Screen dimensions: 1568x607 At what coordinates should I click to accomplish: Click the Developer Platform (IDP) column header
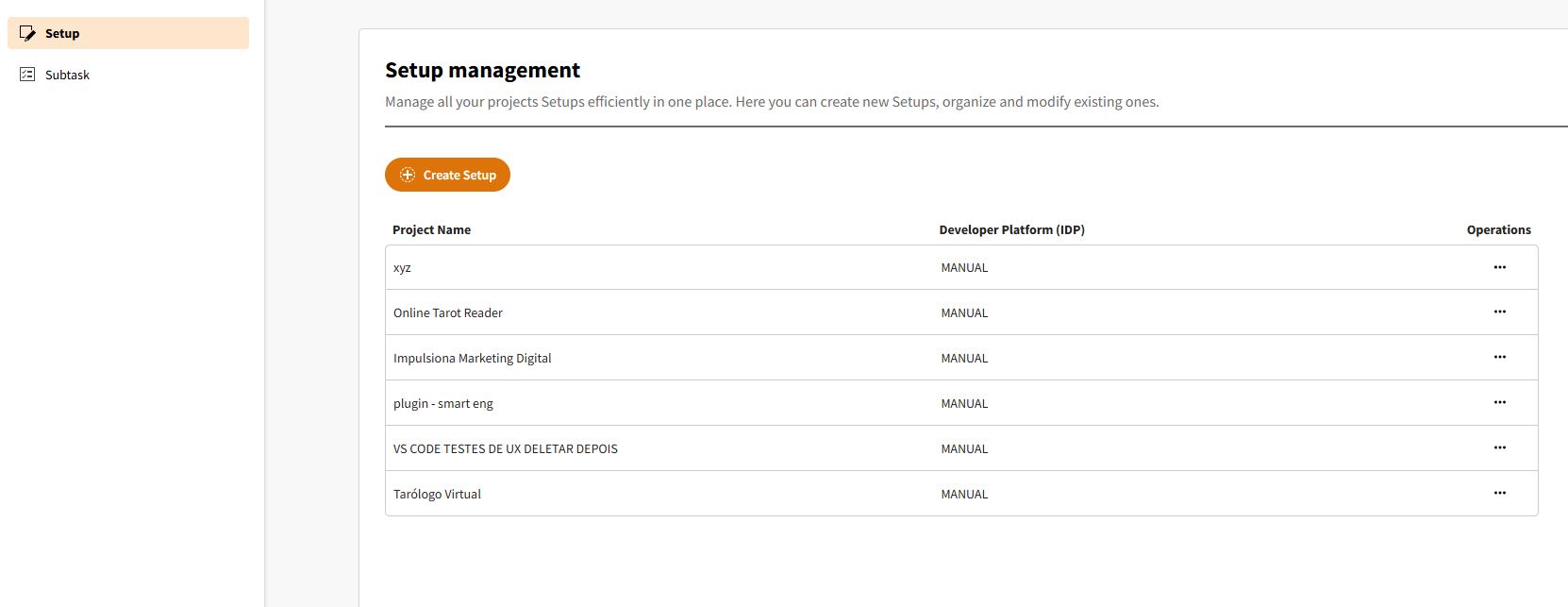(1011, 230)
